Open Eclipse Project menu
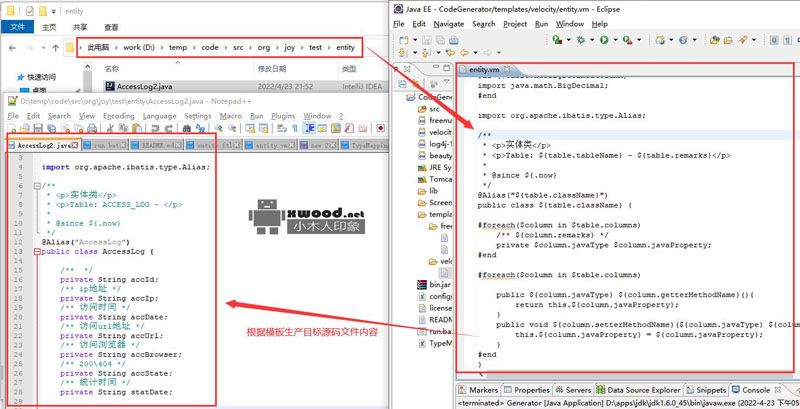Screen dimensions: 800x409 coord(515,24)
